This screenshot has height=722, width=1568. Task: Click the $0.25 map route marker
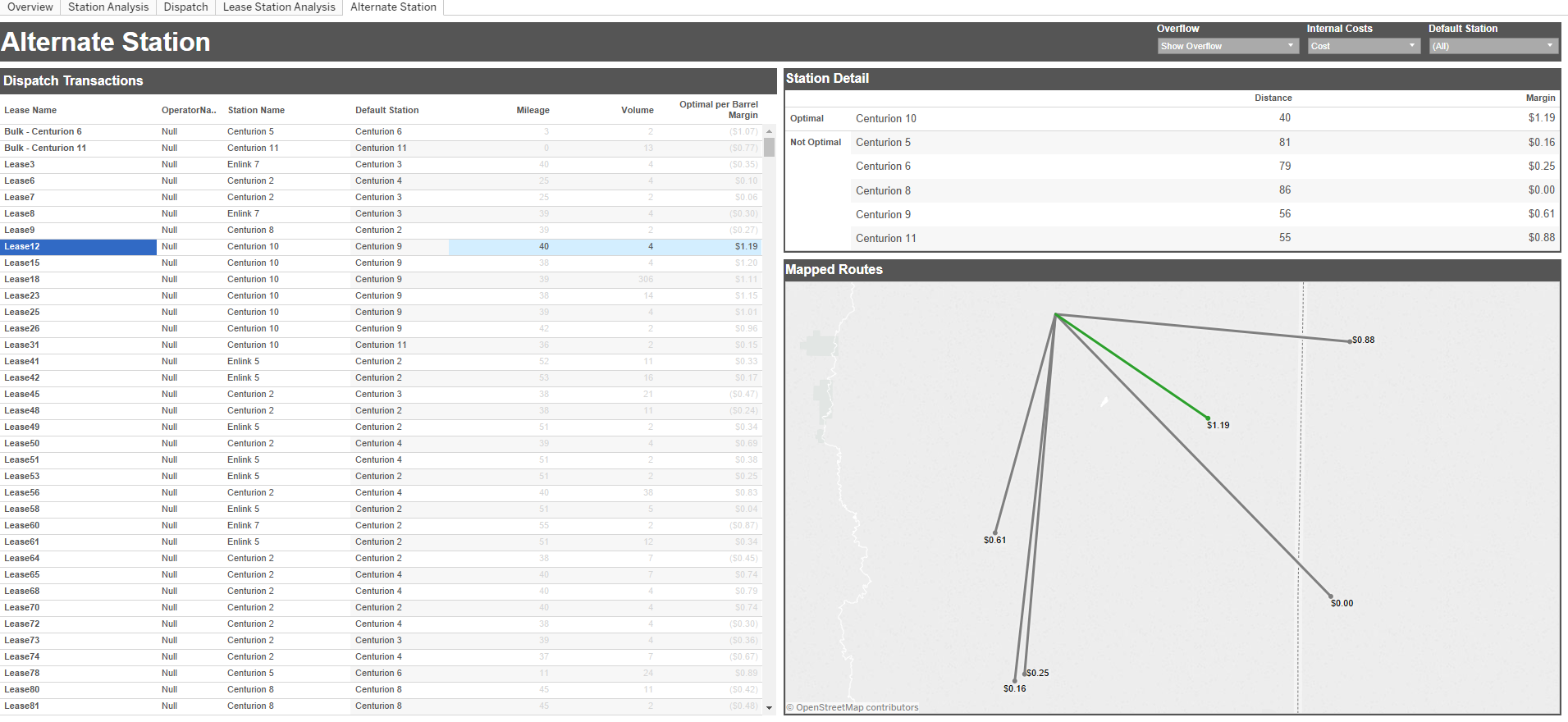[x=1025, y=674]
